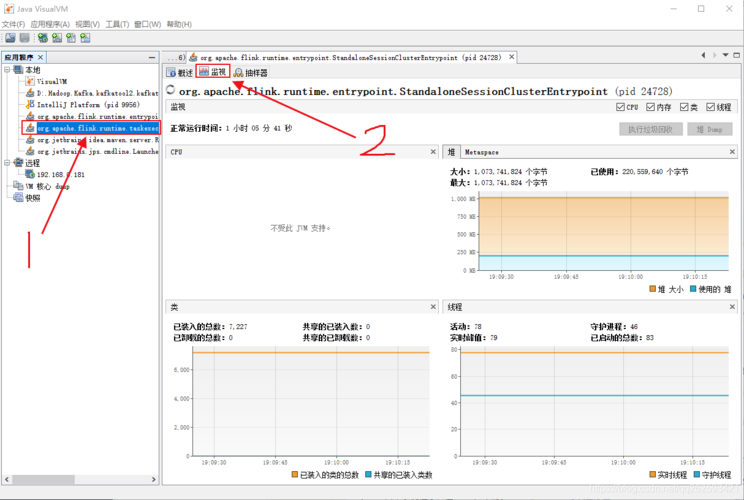Collapse the 远程 tree node

[x=7, y=163]
